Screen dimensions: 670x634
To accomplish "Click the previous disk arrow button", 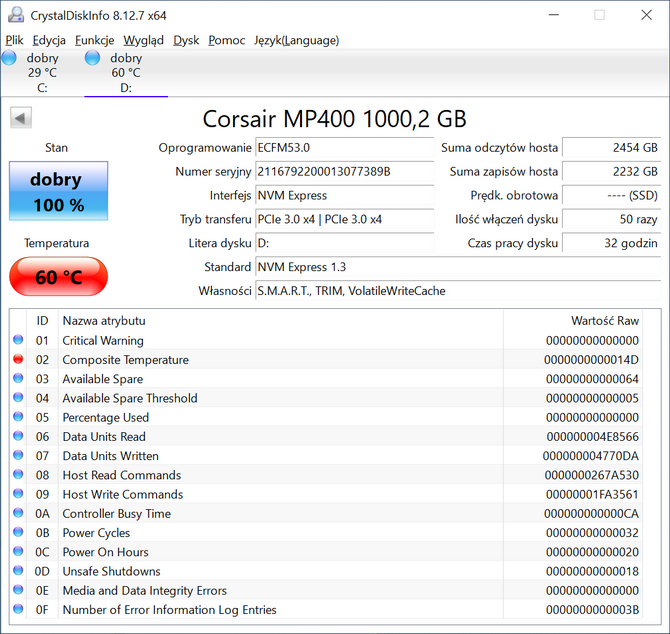I will [x=21, y=118].
